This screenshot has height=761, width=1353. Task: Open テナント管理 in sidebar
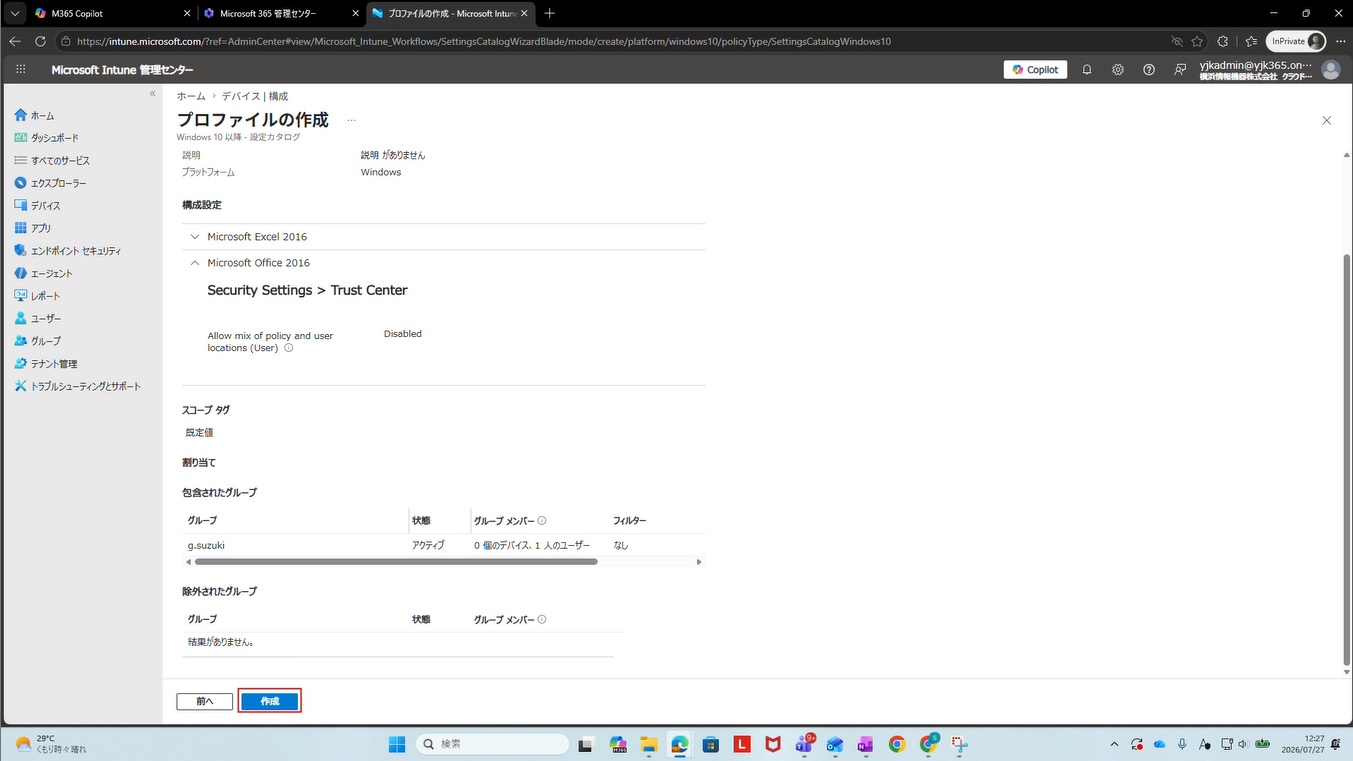coord(46,364)
